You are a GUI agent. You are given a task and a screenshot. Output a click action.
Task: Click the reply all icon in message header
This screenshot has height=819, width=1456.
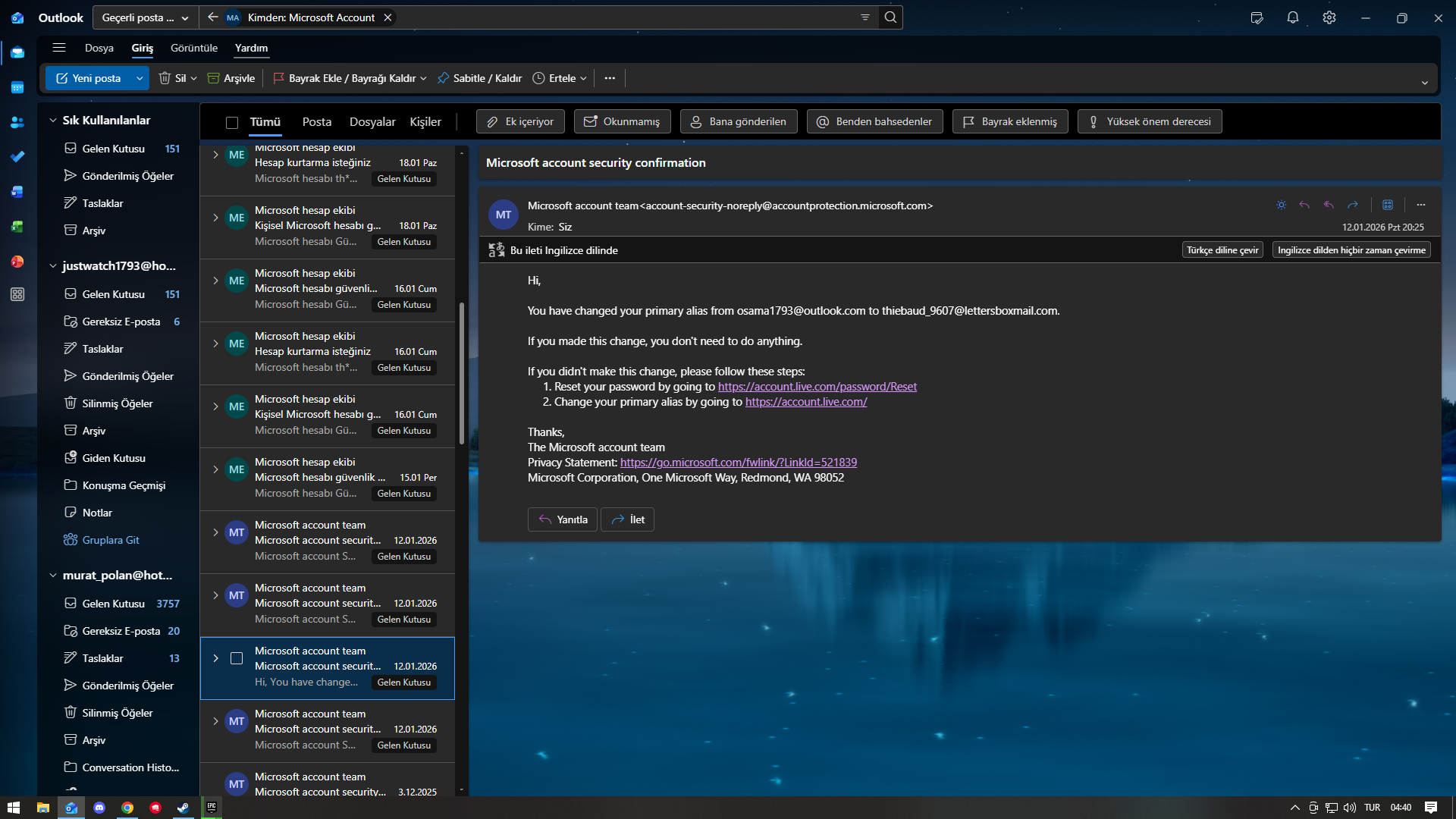(x=1329, y=205)
